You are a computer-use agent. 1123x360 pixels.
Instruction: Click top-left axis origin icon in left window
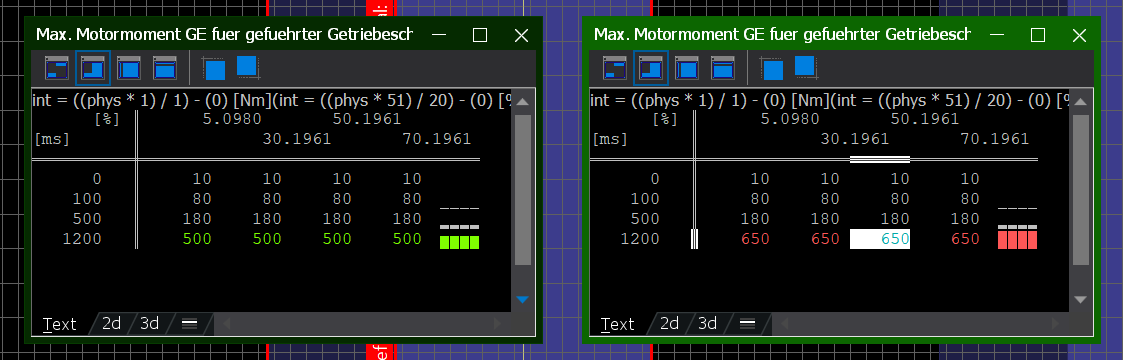pyautogui.click(x=213, y=69)
